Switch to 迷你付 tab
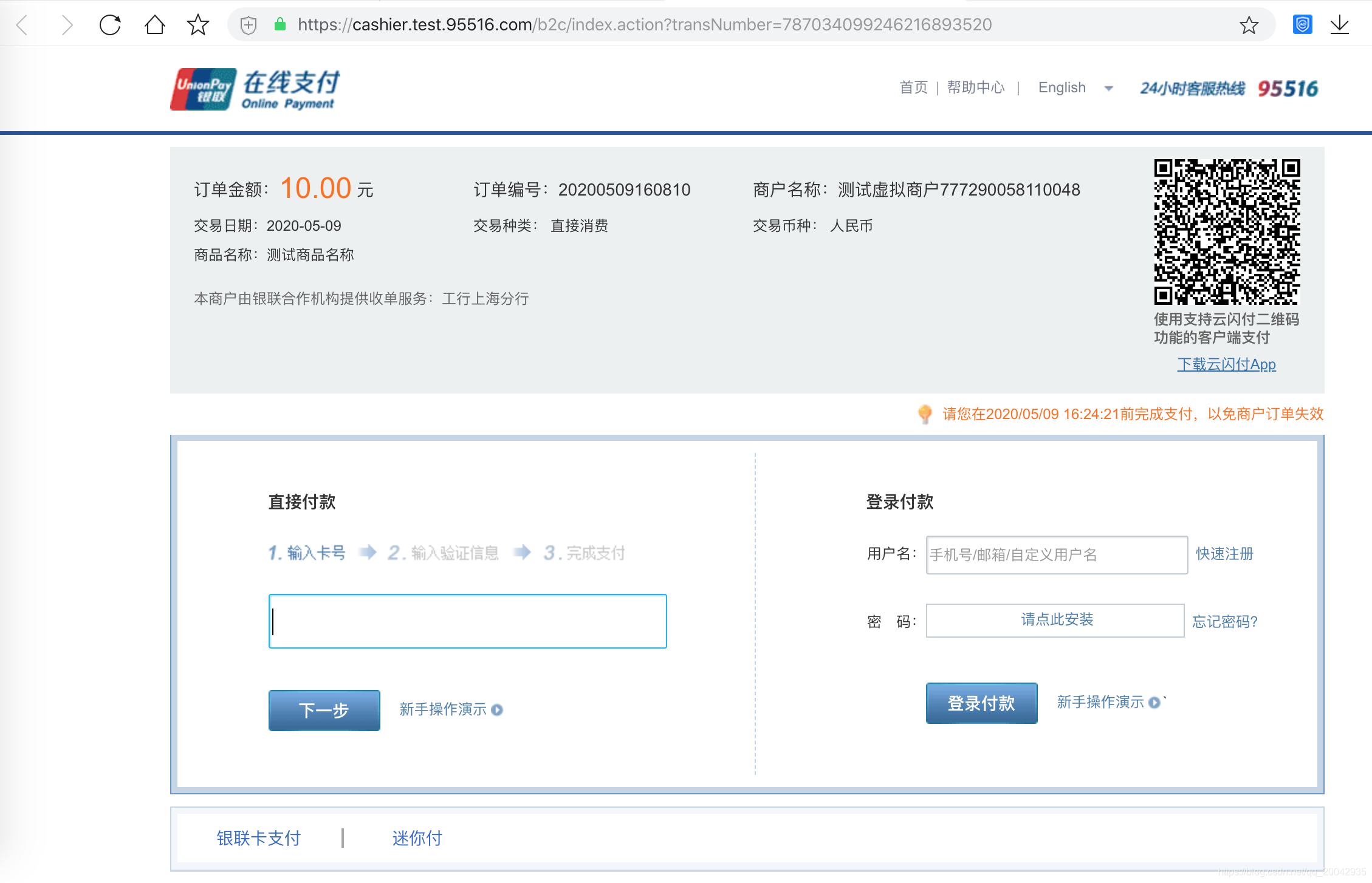Viewport: 1372px width, 883px height. [x=417, y=838]
